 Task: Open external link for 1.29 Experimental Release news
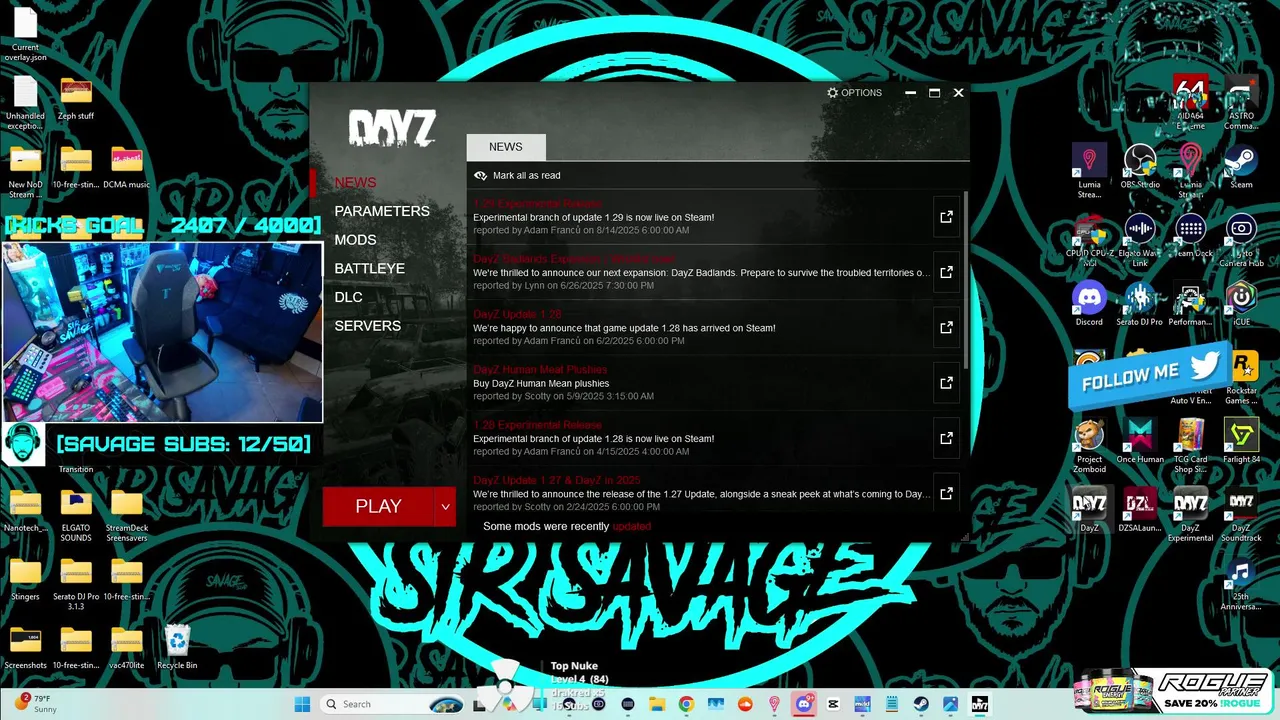(946, 217)
